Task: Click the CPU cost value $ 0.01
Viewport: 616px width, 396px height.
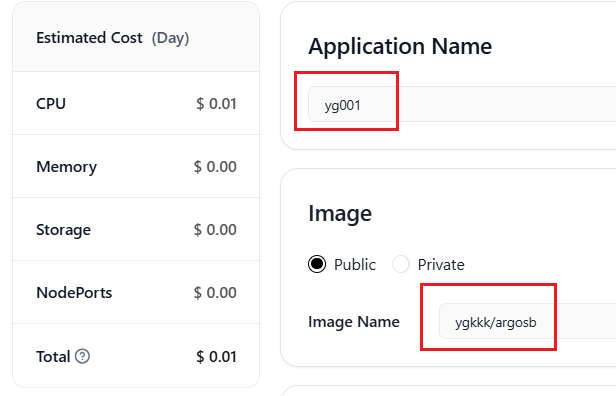Action: 216,104
